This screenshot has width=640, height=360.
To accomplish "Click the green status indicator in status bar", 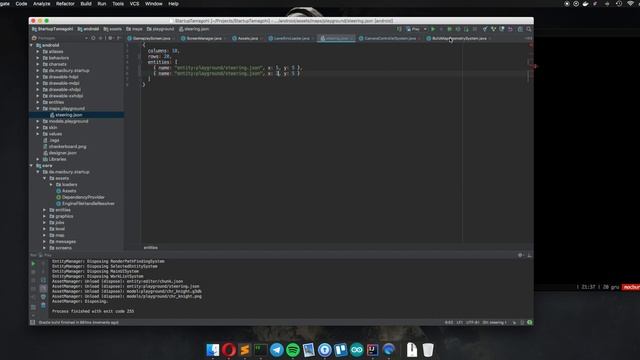I will 529,322.
